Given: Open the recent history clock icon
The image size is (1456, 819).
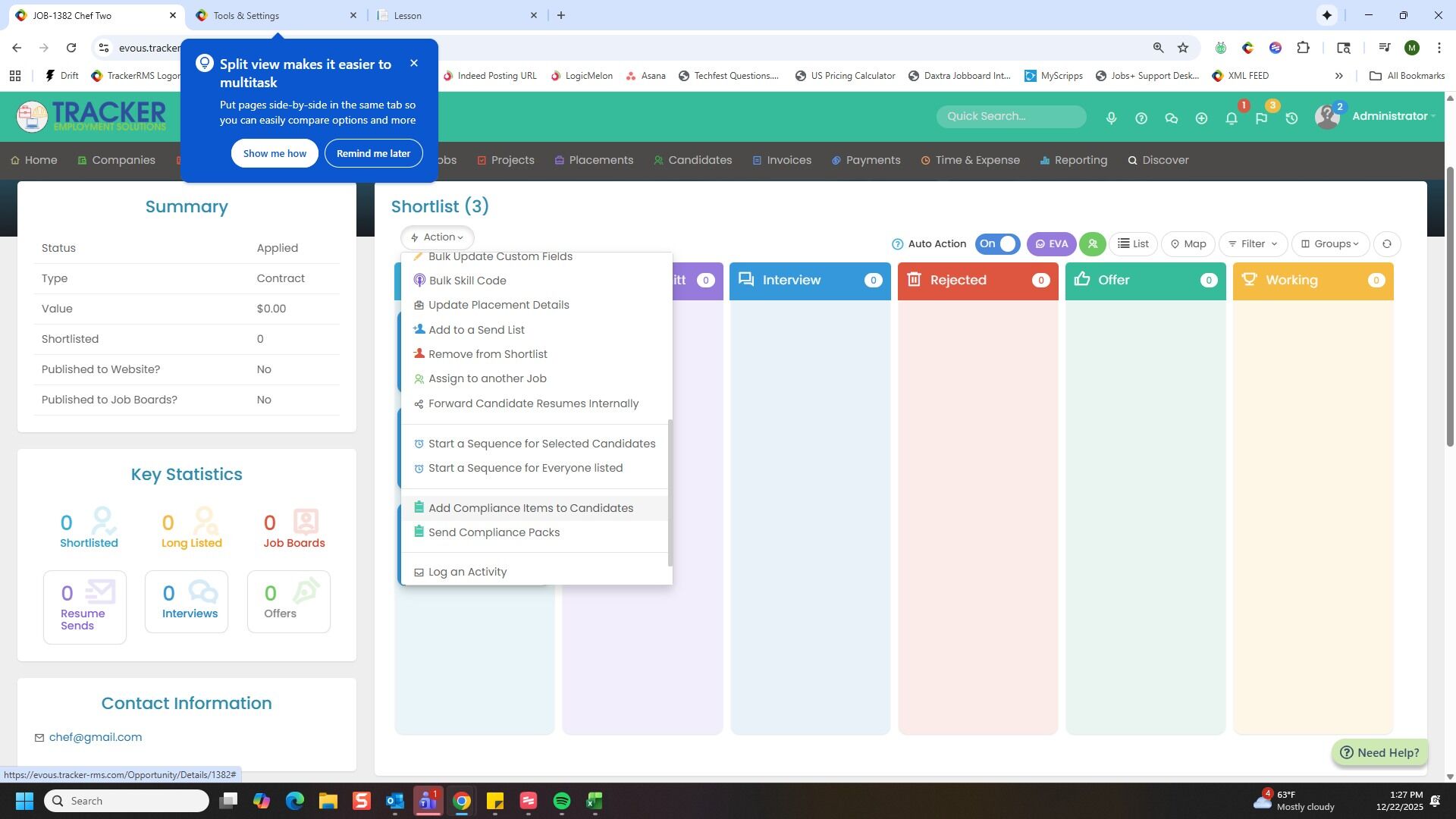Looking at the screenshot, I should coord(1291,118).
